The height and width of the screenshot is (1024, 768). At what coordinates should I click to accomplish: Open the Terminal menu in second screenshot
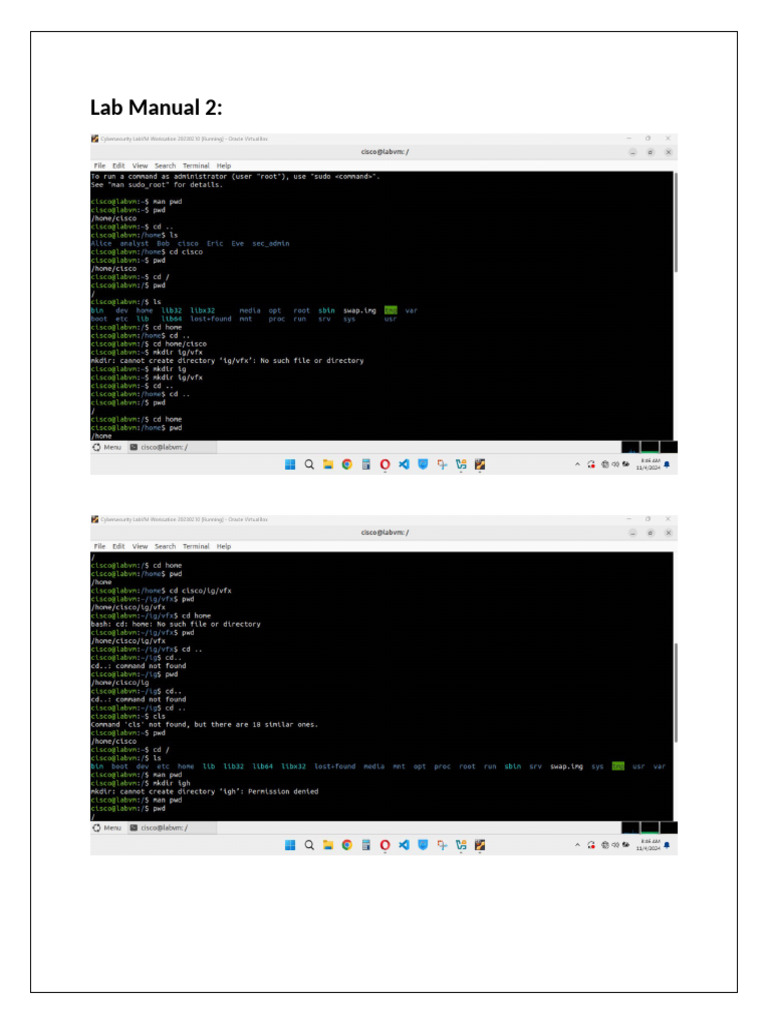pos(196,547)
